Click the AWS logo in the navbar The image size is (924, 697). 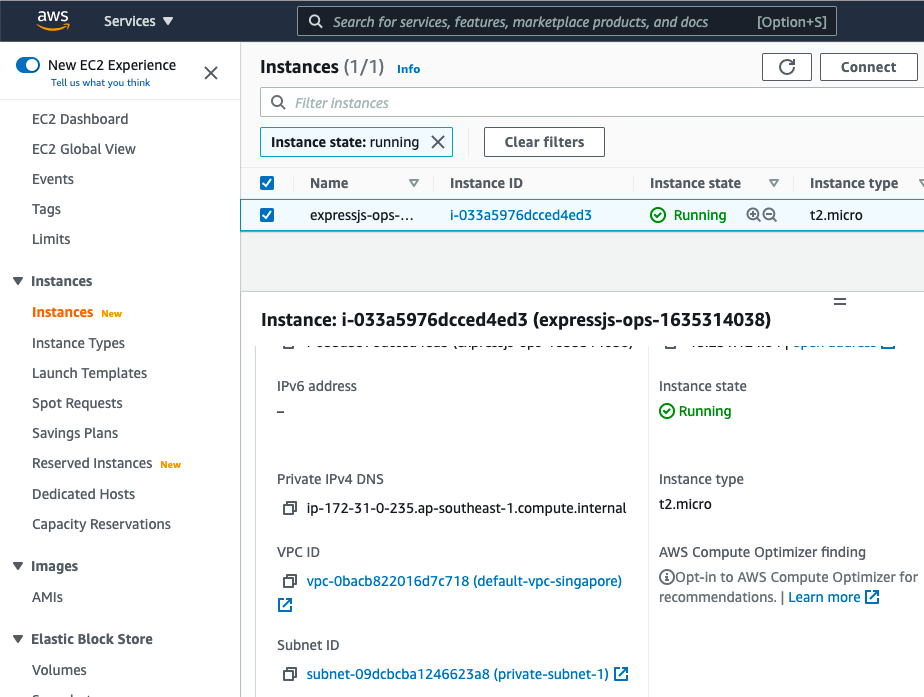(53, 20)
